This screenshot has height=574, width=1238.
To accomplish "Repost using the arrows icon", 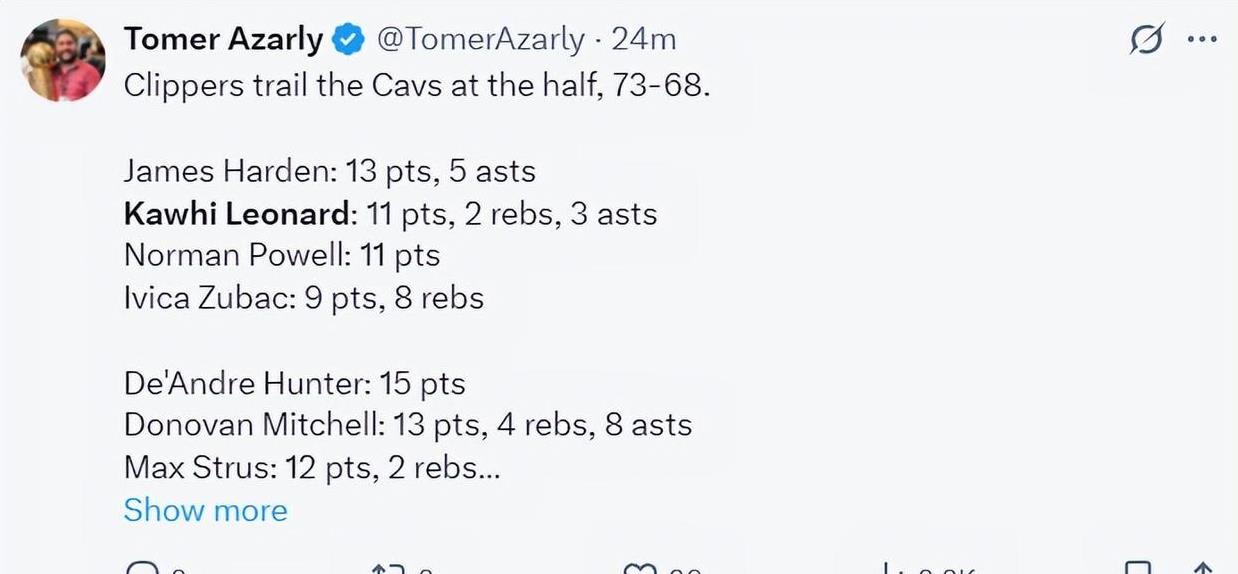I will coord(386,567).
